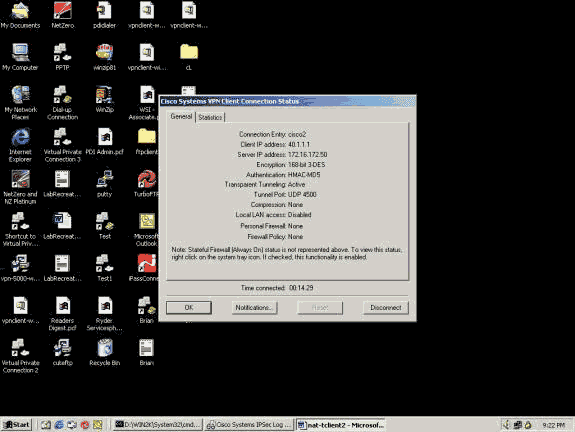Select the Internet Explorer desktop icon
This screenshot has height=432, width=575.
point(20,145)
